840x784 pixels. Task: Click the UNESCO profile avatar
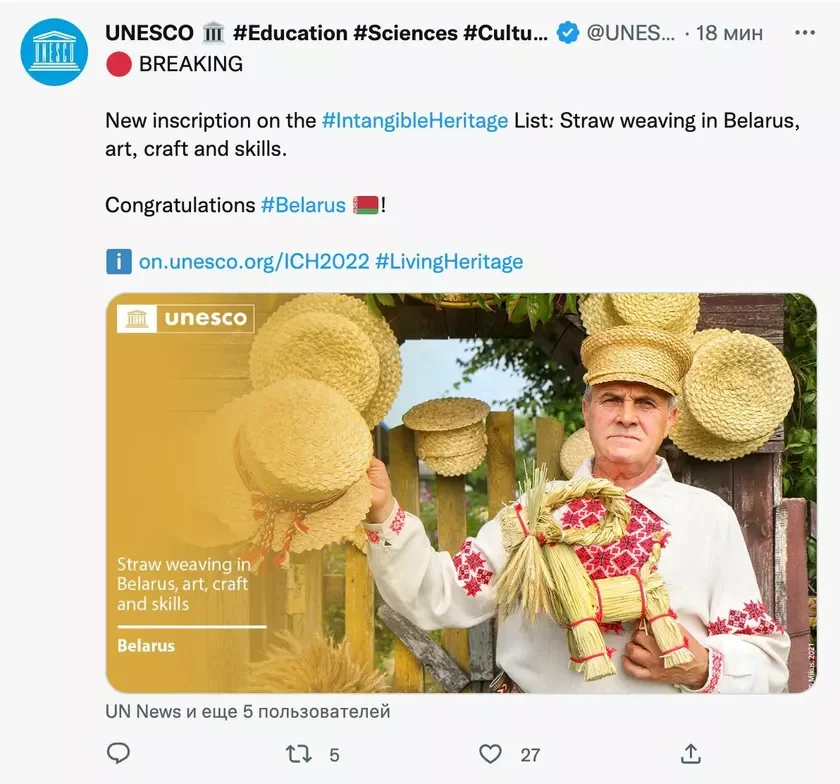click(54, 52)
